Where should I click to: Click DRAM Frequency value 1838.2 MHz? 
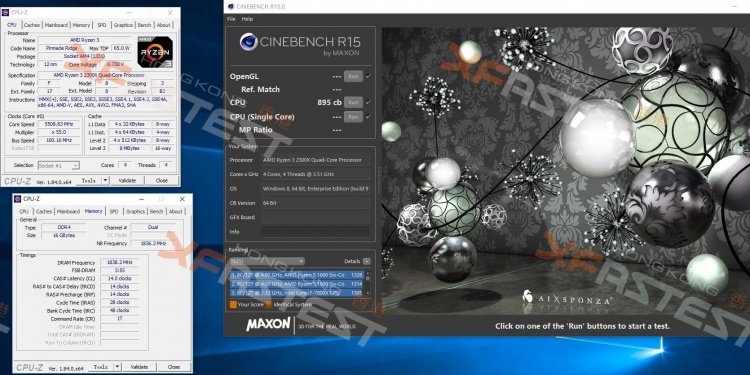point(120,263)
